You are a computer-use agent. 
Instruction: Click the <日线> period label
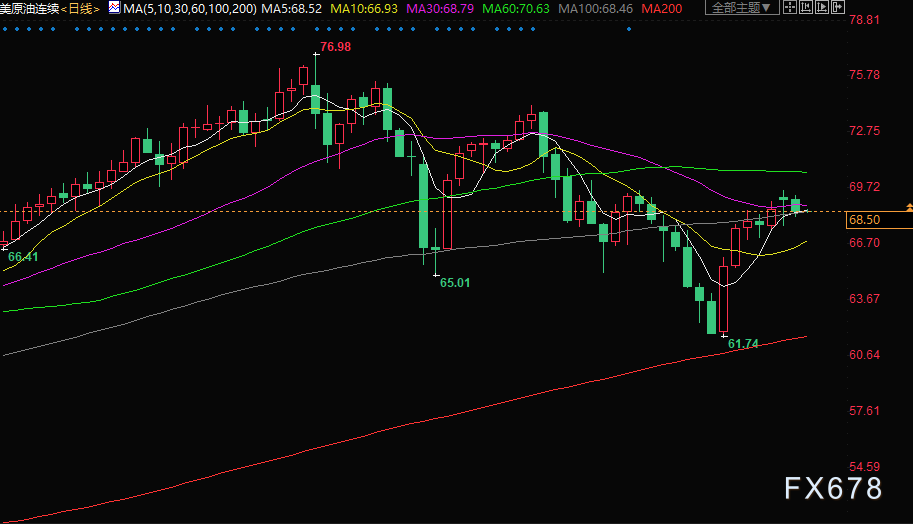[80, 9]
